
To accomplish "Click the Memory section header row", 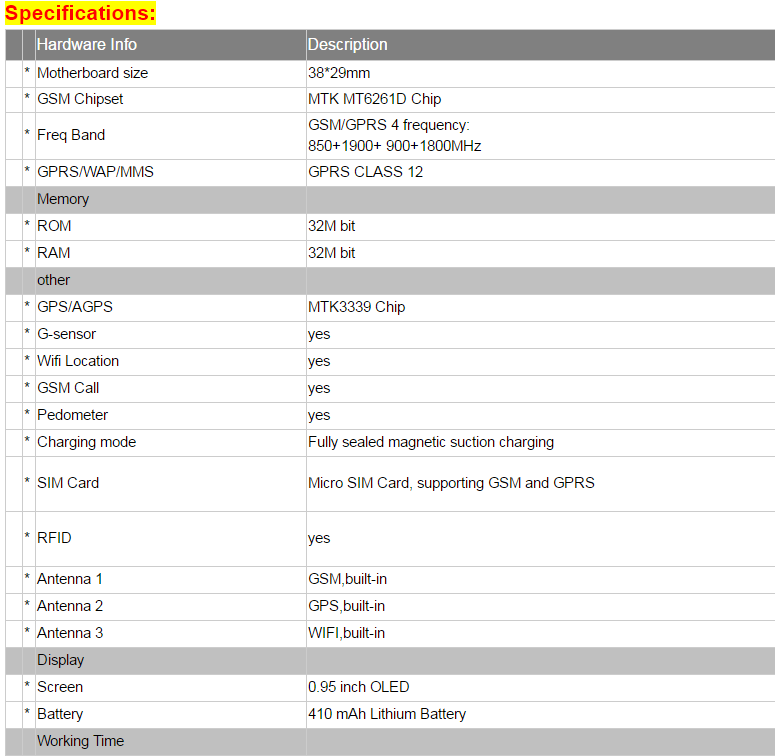I will point(63,199).
